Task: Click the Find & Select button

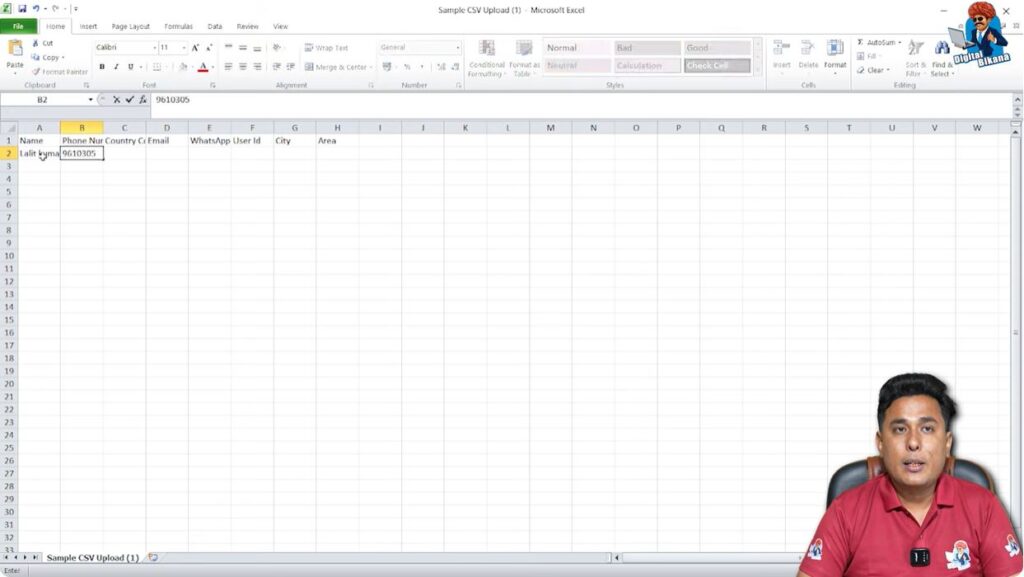Action: click(x=942, y=57)
